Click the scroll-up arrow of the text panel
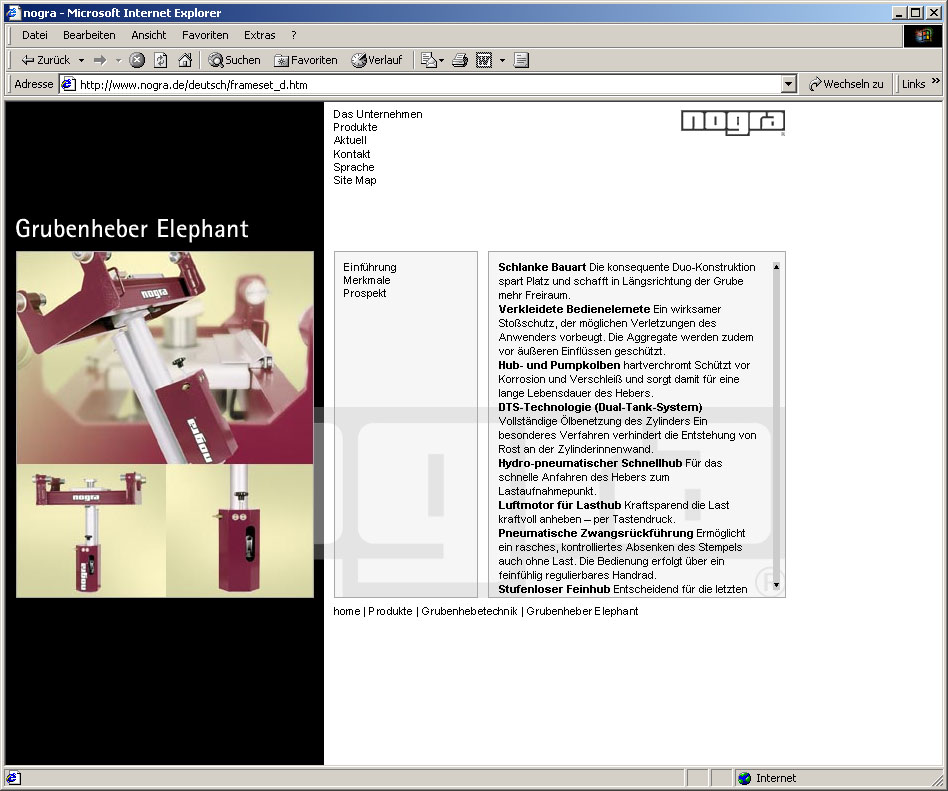Image resolution: width=948 pixels, height=791 pixels. (x=776, y=267)
